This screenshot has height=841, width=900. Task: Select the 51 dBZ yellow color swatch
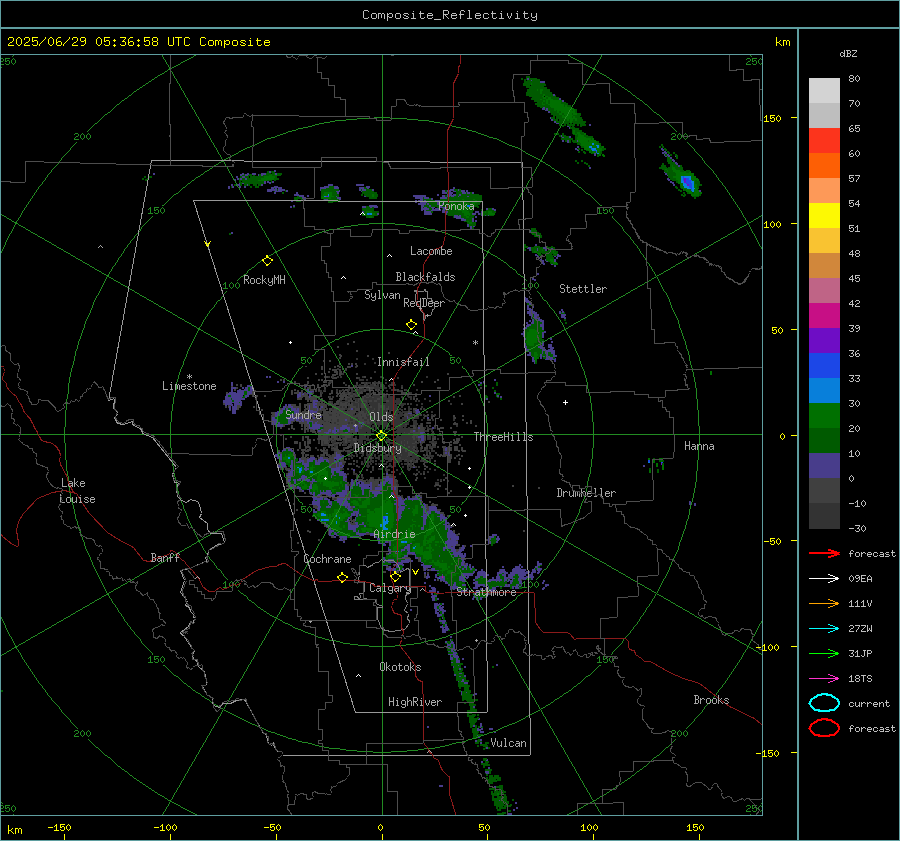coord(824,215)
